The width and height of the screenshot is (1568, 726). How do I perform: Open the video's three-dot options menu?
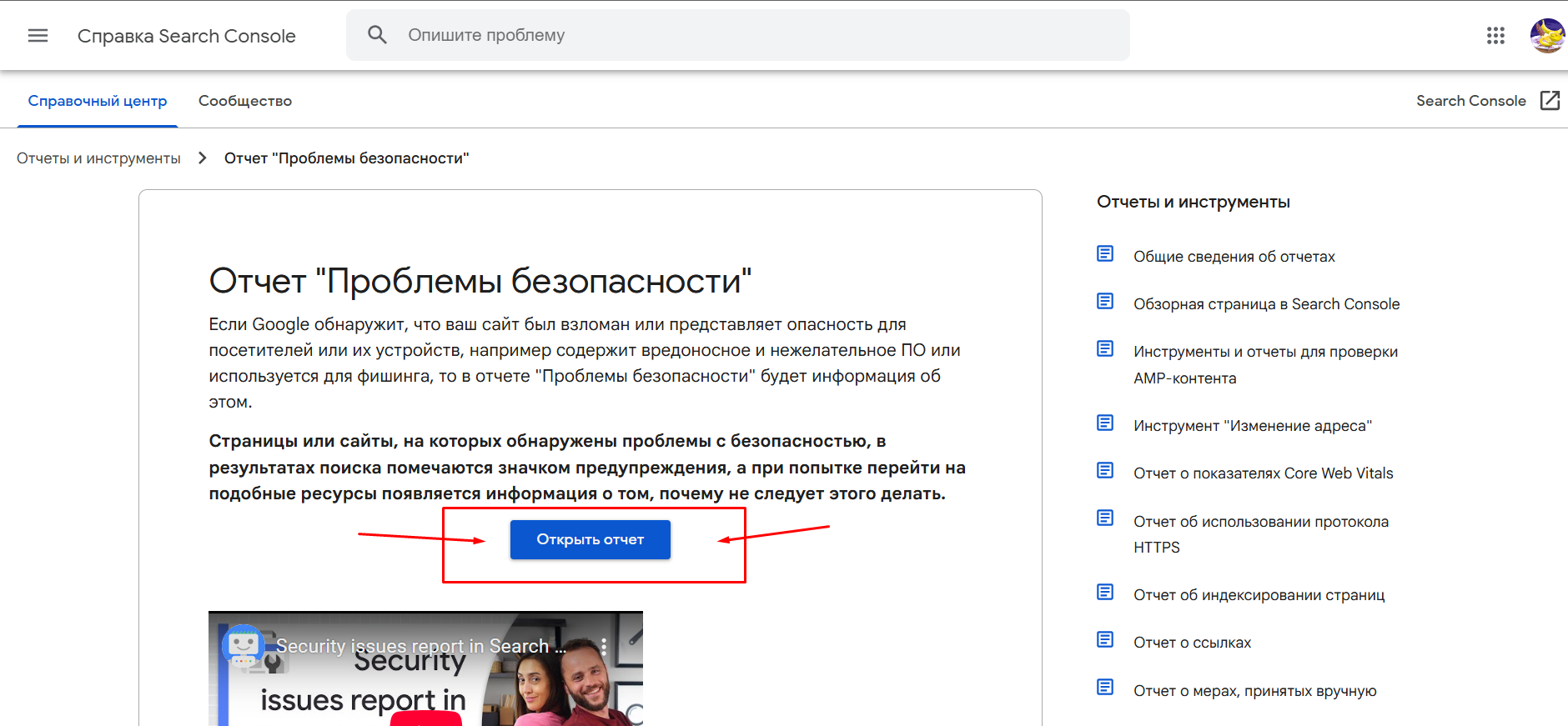point(604,646)
